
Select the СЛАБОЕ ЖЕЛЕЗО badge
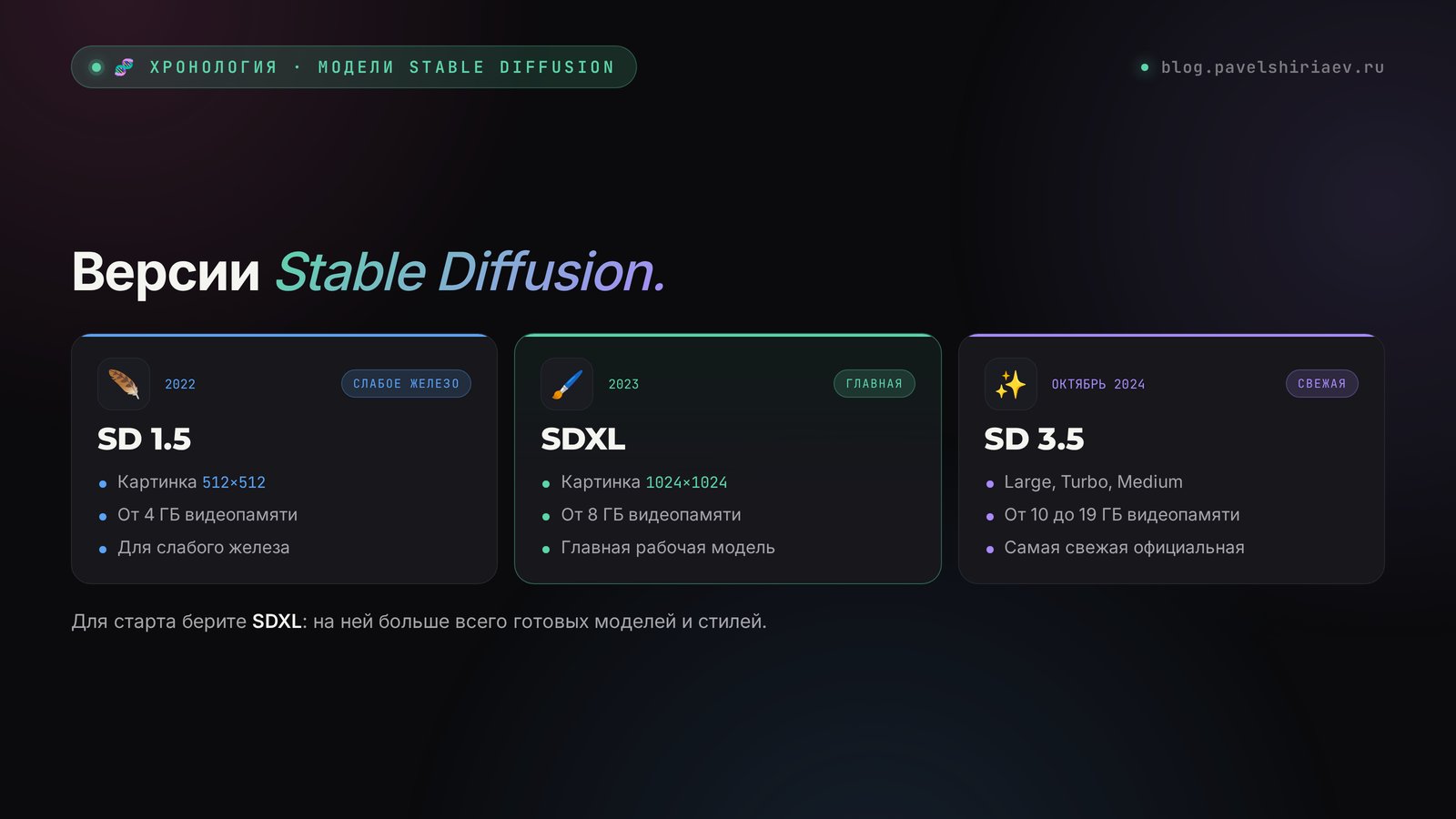tap(406, 384)
